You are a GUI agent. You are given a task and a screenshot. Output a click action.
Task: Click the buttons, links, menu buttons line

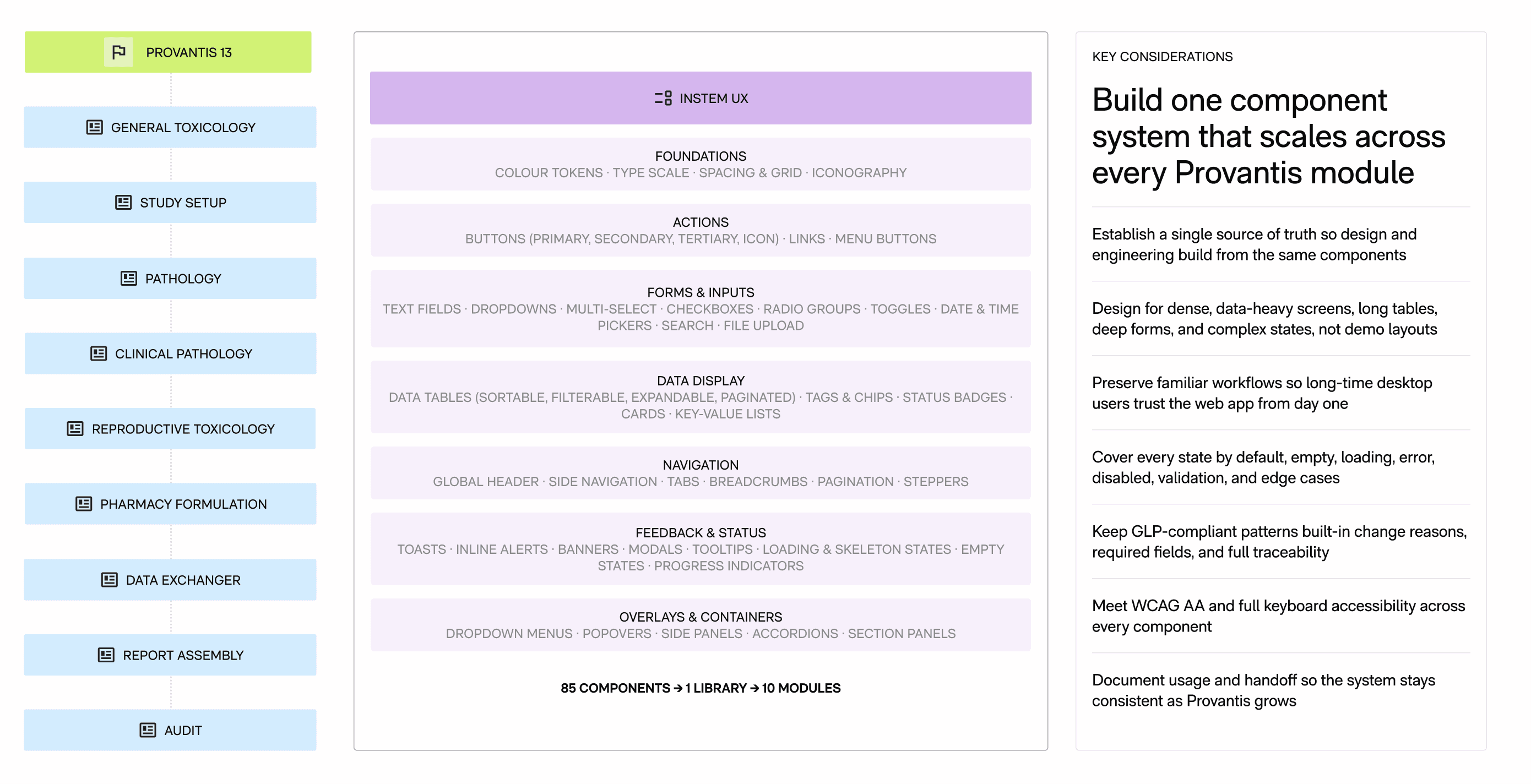[x=701, y=239]
